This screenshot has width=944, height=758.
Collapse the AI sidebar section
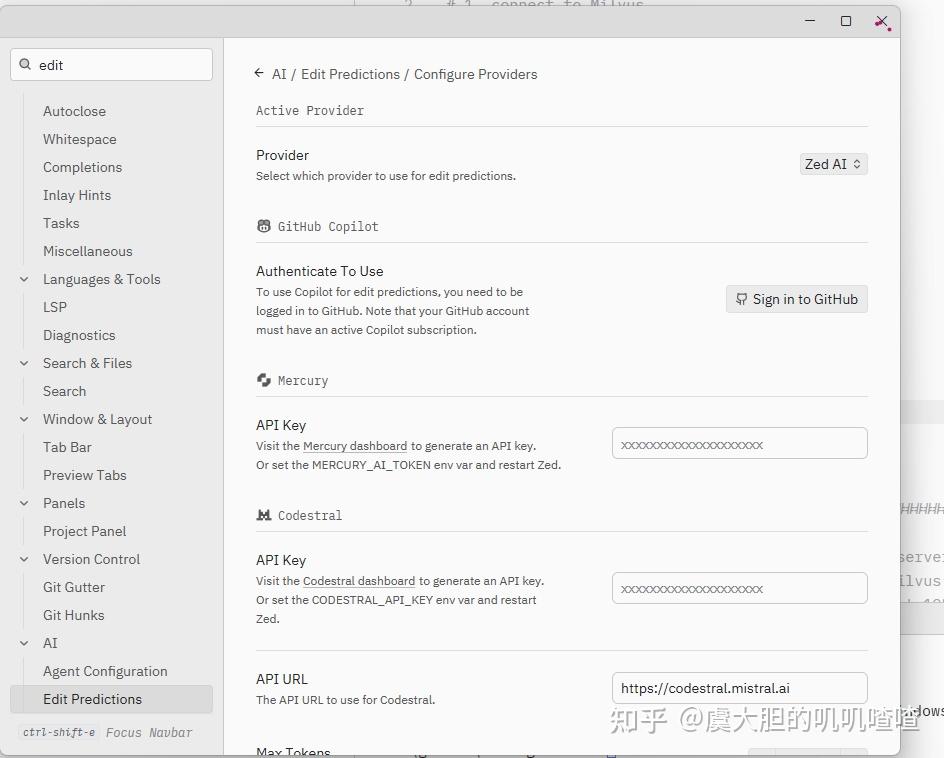tap(24, 643)
